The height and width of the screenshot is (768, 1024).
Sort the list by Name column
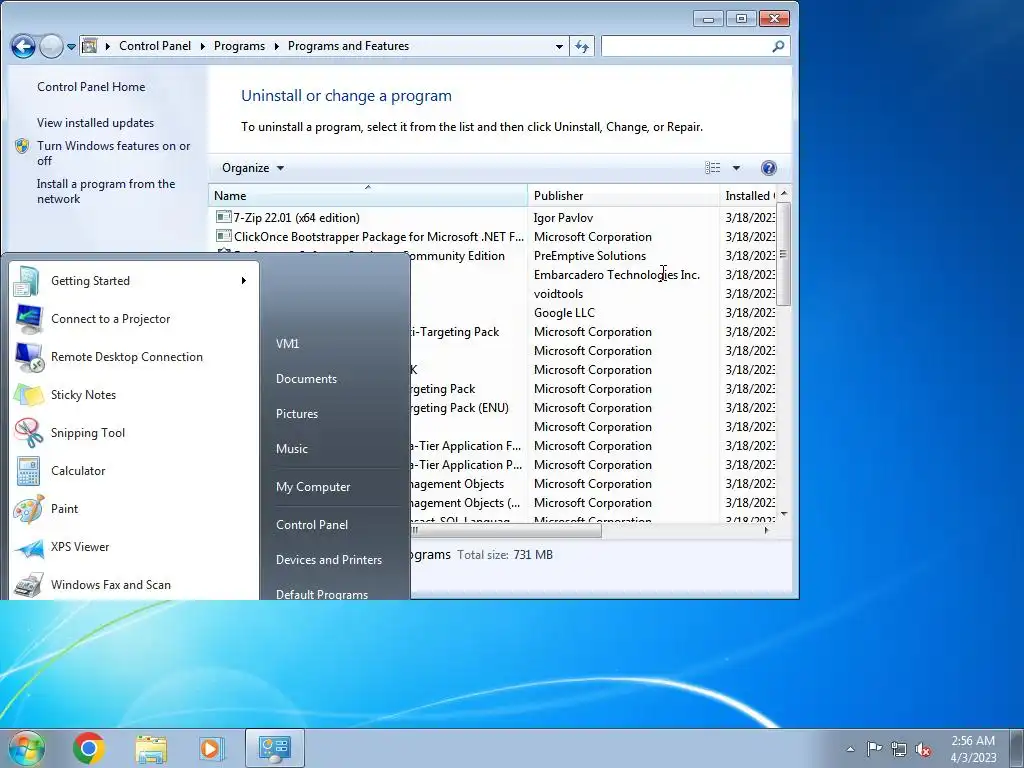tap(368, 195)
